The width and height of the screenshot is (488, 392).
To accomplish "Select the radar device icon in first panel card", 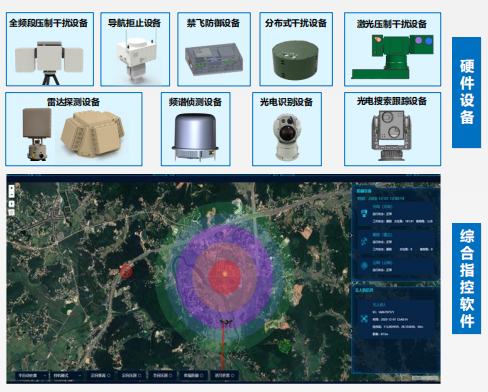I will coord(364,213).
